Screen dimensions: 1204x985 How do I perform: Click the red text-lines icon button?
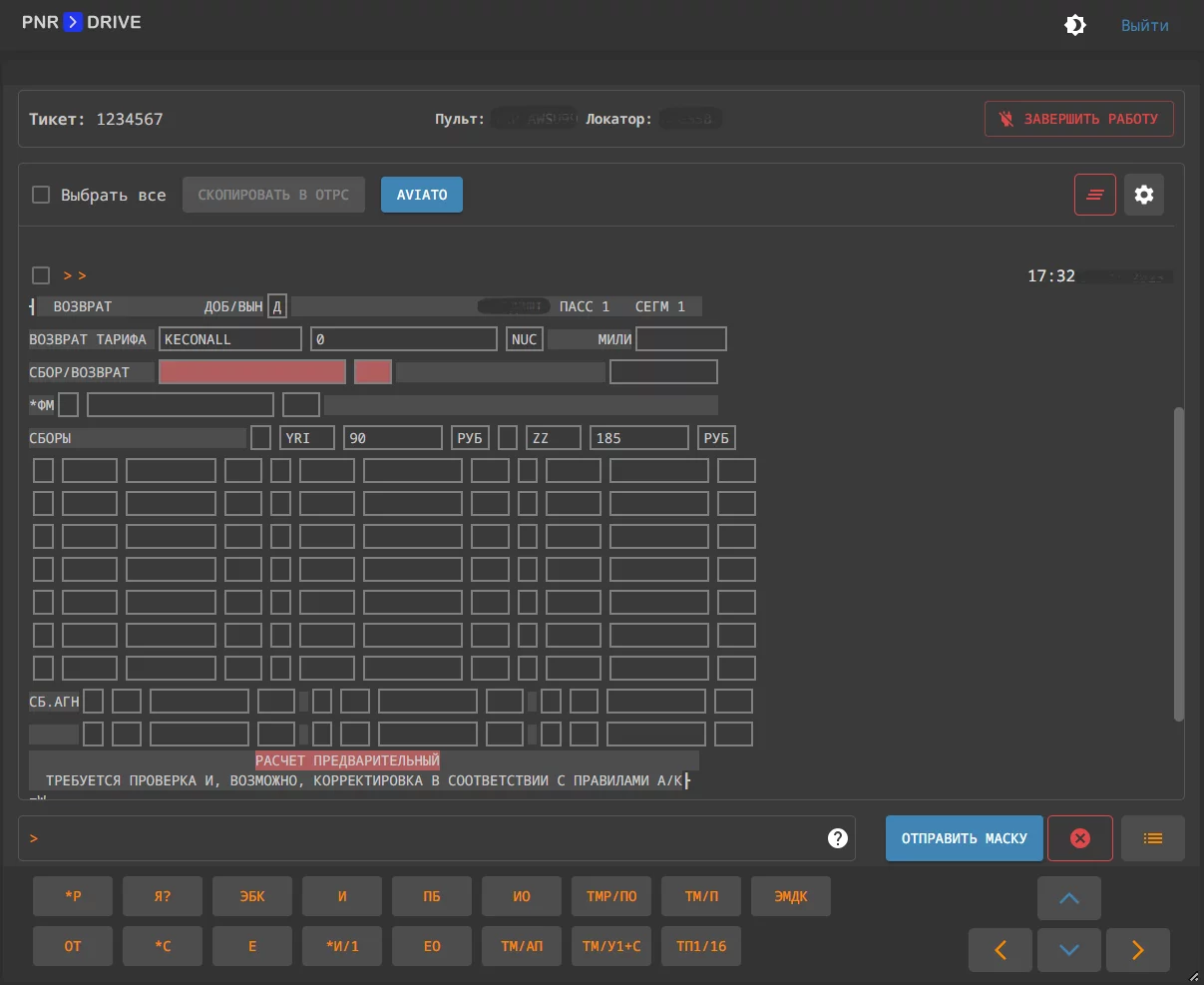click(1094, 195)
